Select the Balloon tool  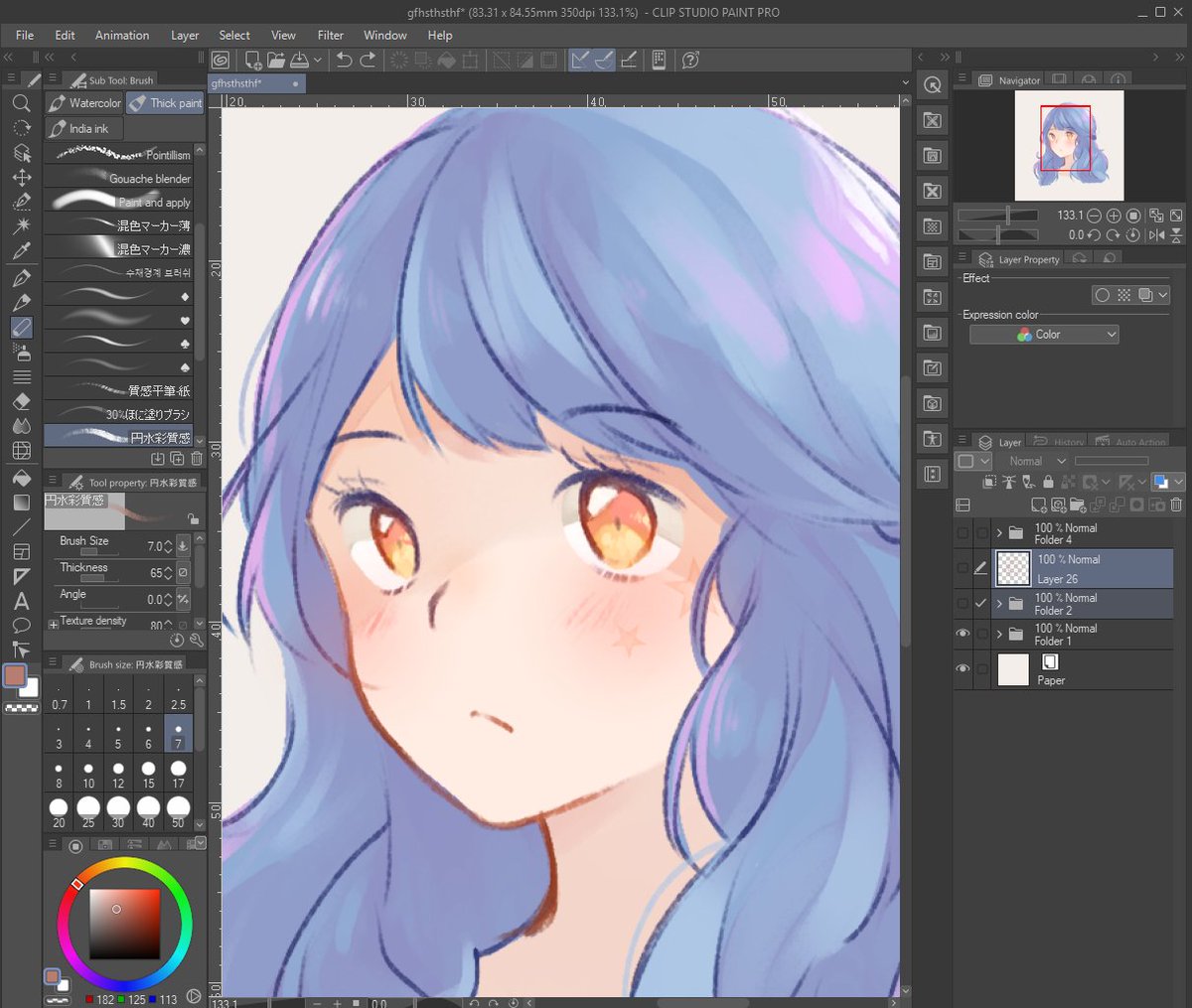pyautogui.click(x=21, y=626)
